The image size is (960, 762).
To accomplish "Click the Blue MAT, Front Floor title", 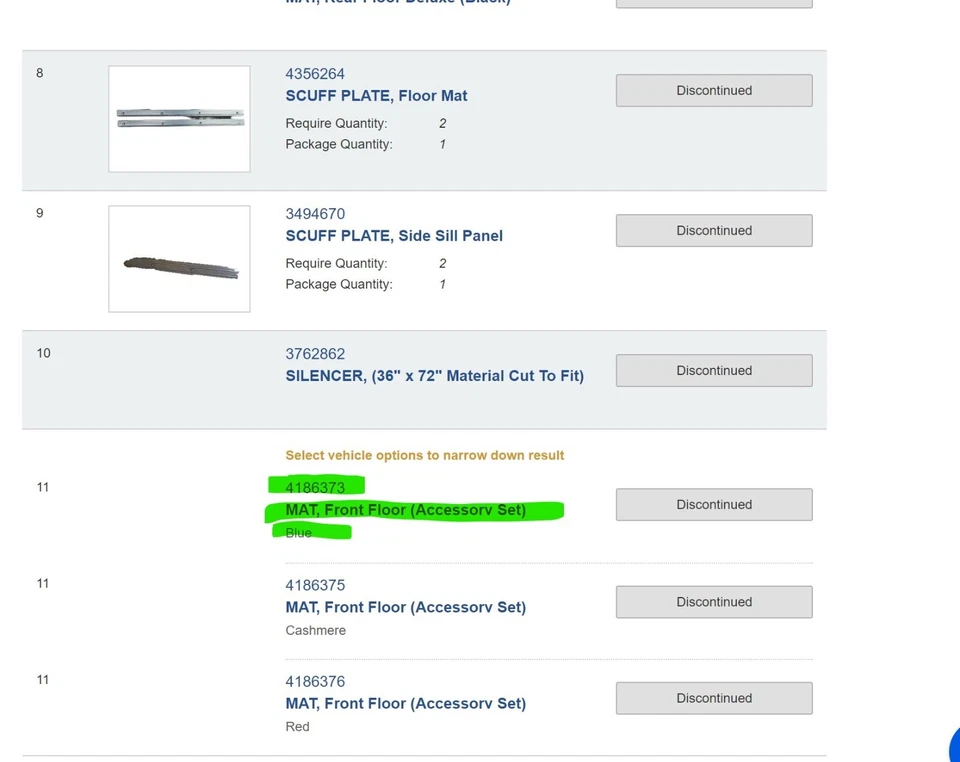I will (405, 510).
